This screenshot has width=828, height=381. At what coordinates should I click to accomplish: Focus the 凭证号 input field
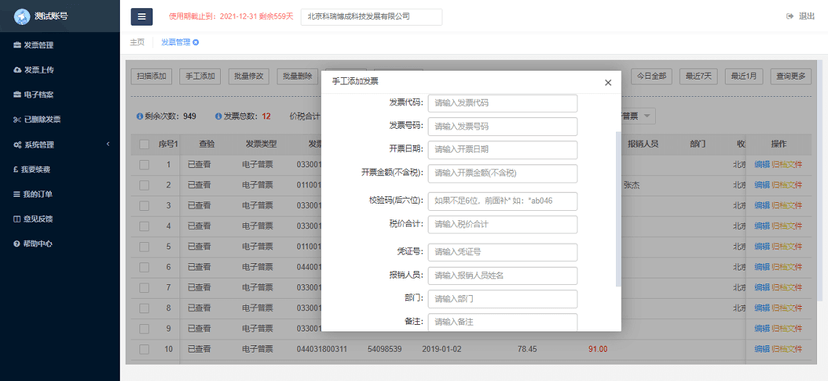(503, 252)
